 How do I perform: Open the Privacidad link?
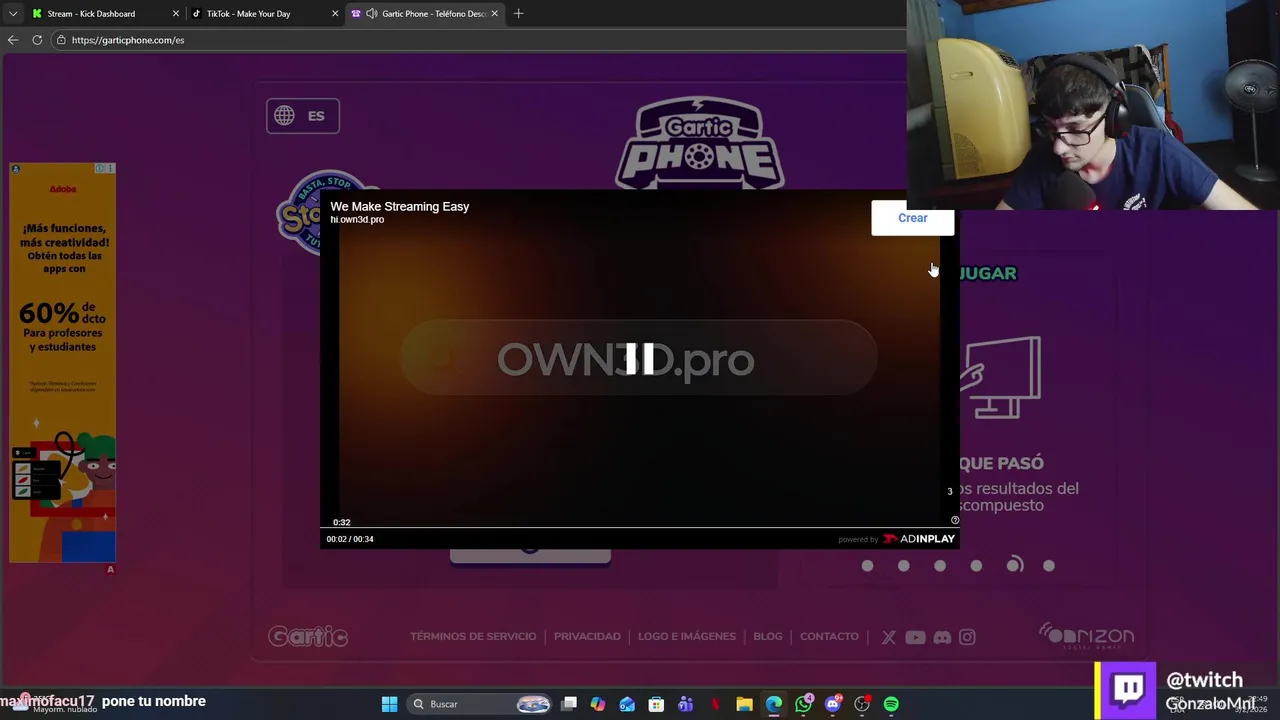(x=587, y=636)
